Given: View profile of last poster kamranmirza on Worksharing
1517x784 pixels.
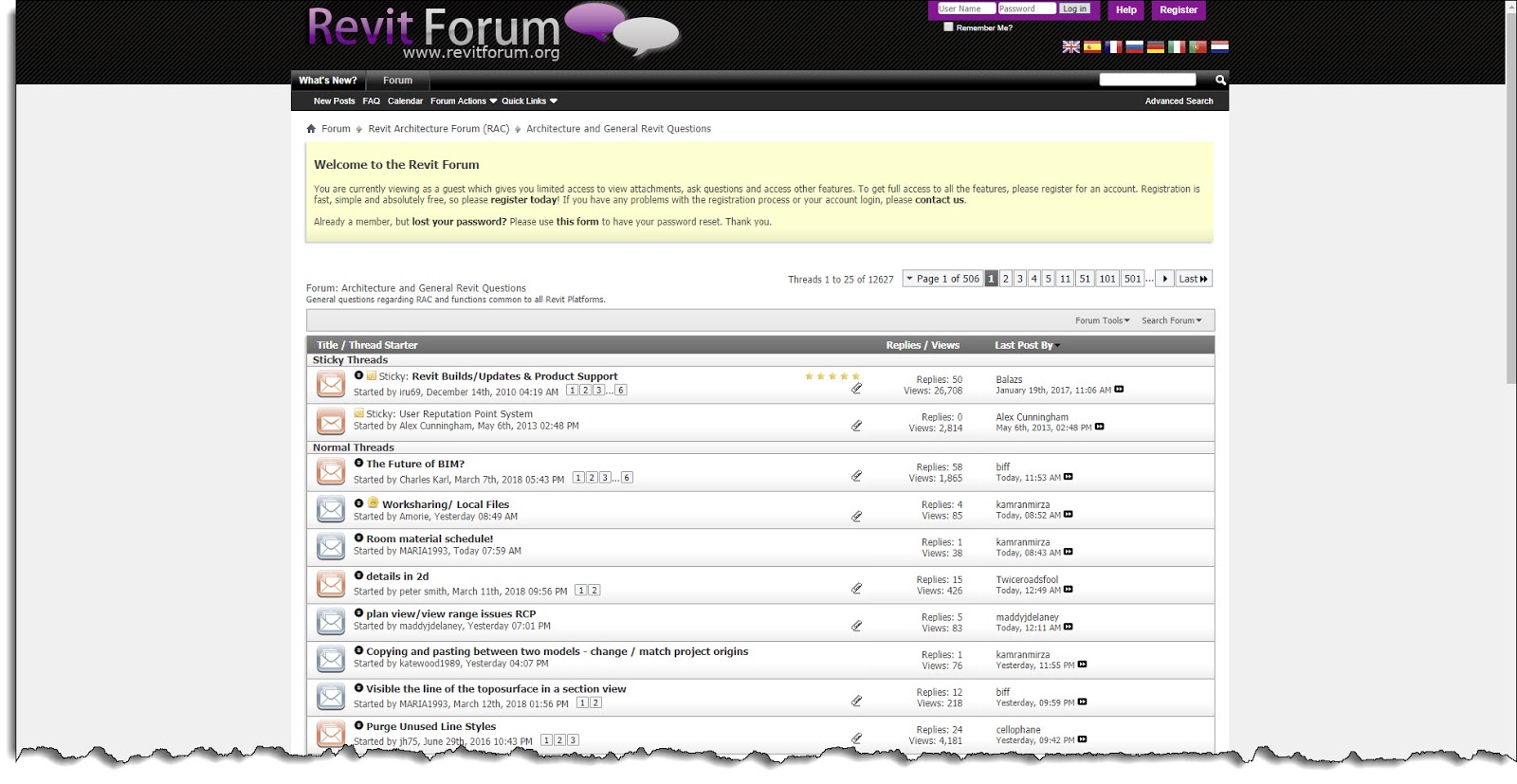Looking at the screenshot, I should click(1023, 505).
